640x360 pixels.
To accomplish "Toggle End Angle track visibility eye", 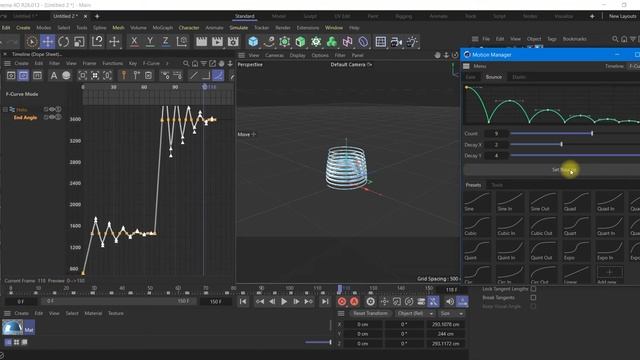I will (52, 117).
